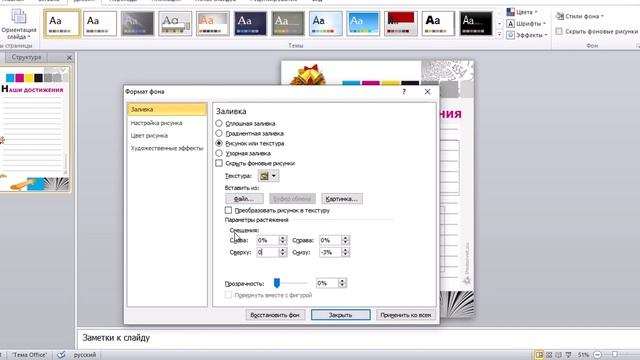Viewport: 640px width, 360px height.
Task: Select the Заливка category in dialog
Action: coord(167,109)
